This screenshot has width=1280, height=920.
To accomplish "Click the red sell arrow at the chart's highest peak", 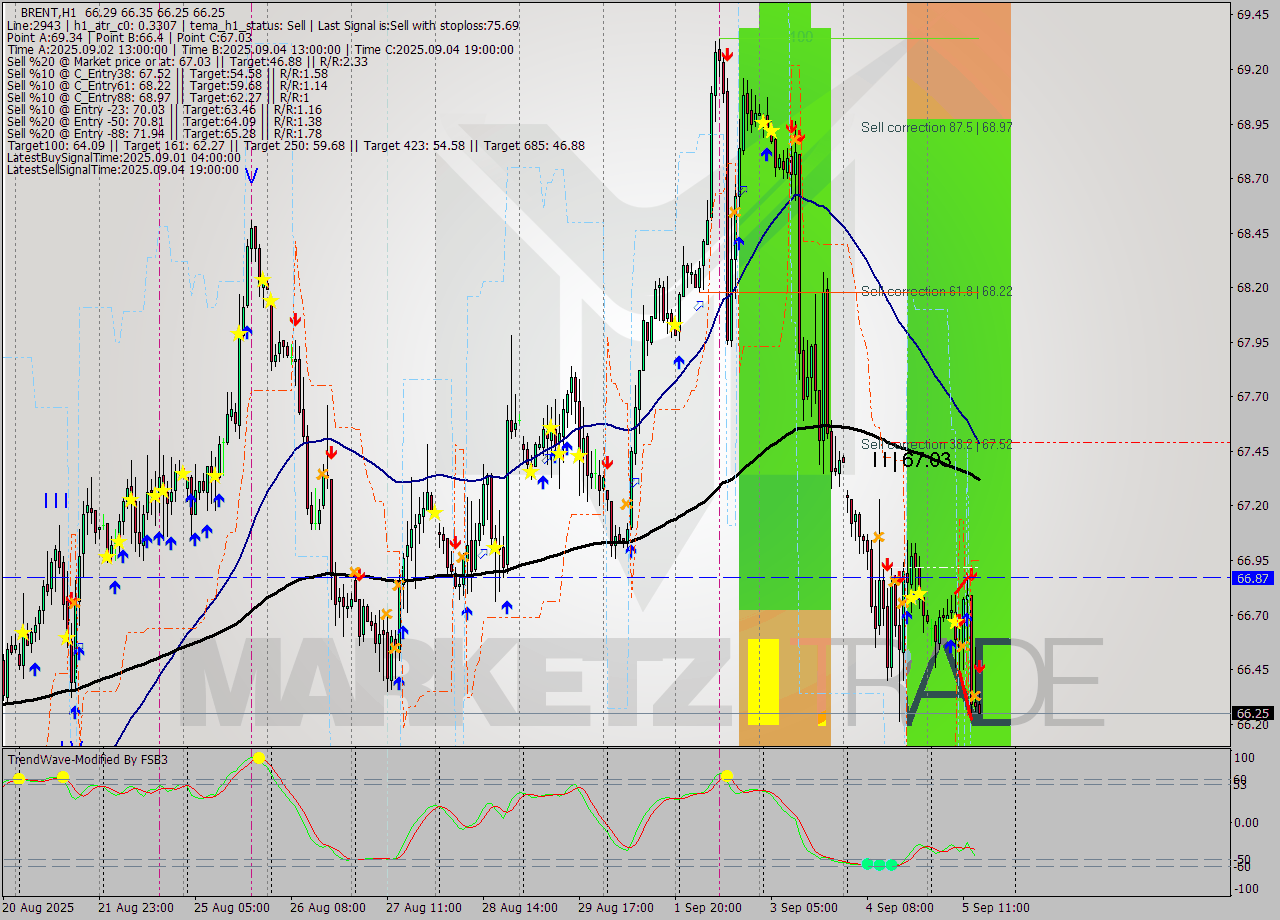I will (727, 55).
